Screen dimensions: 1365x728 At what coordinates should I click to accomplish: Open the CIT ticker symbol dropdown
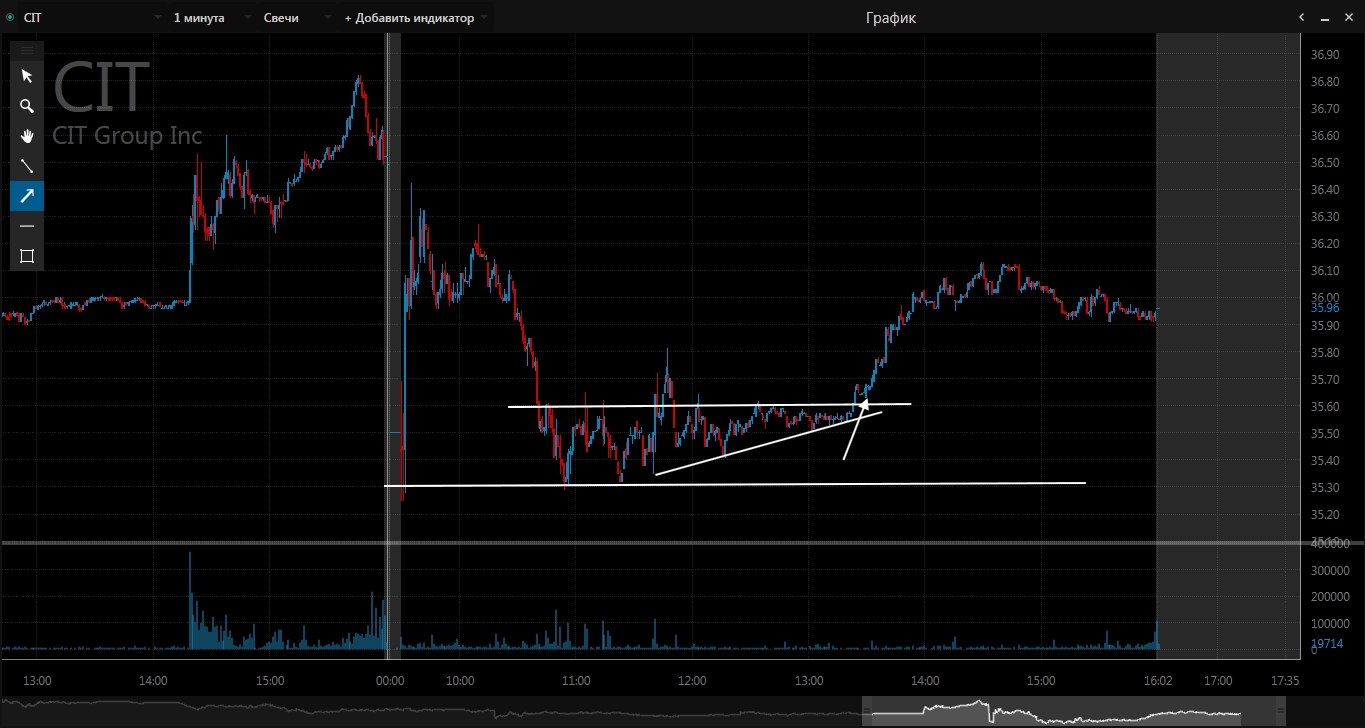pyautogui.click(x=158, y=18)
